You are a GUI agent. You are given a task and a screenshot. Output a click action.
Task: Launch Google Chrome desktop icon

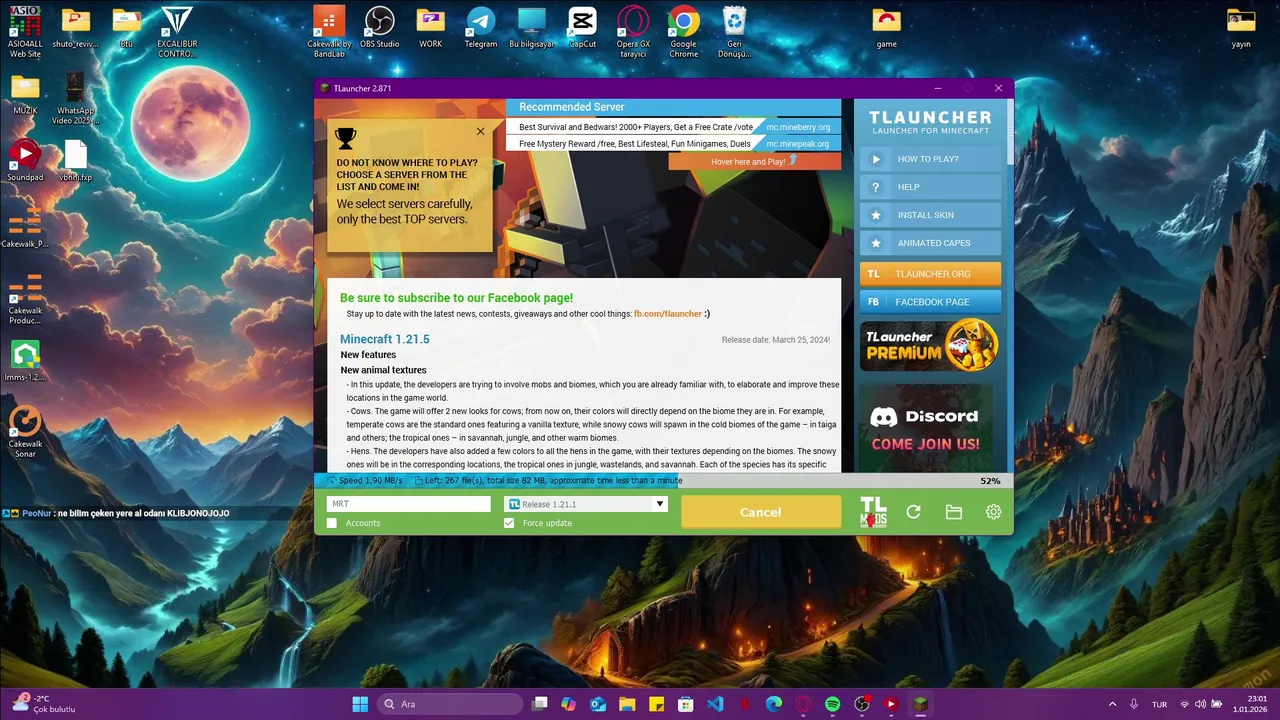click(x=683, y=32)
